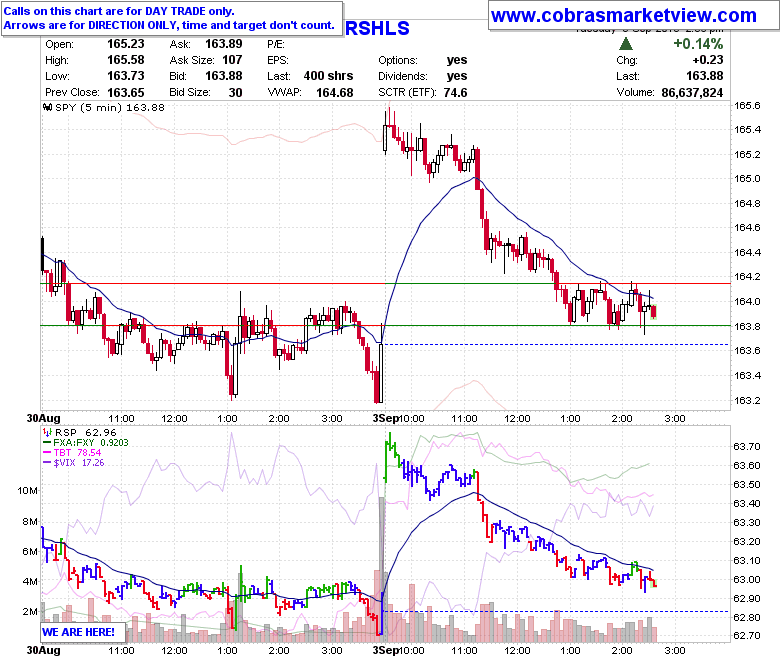Image resolution: width=780 pixels, height=659 pixels.
Task: Click the High value 165.58
Action: (x=125, y=60)
